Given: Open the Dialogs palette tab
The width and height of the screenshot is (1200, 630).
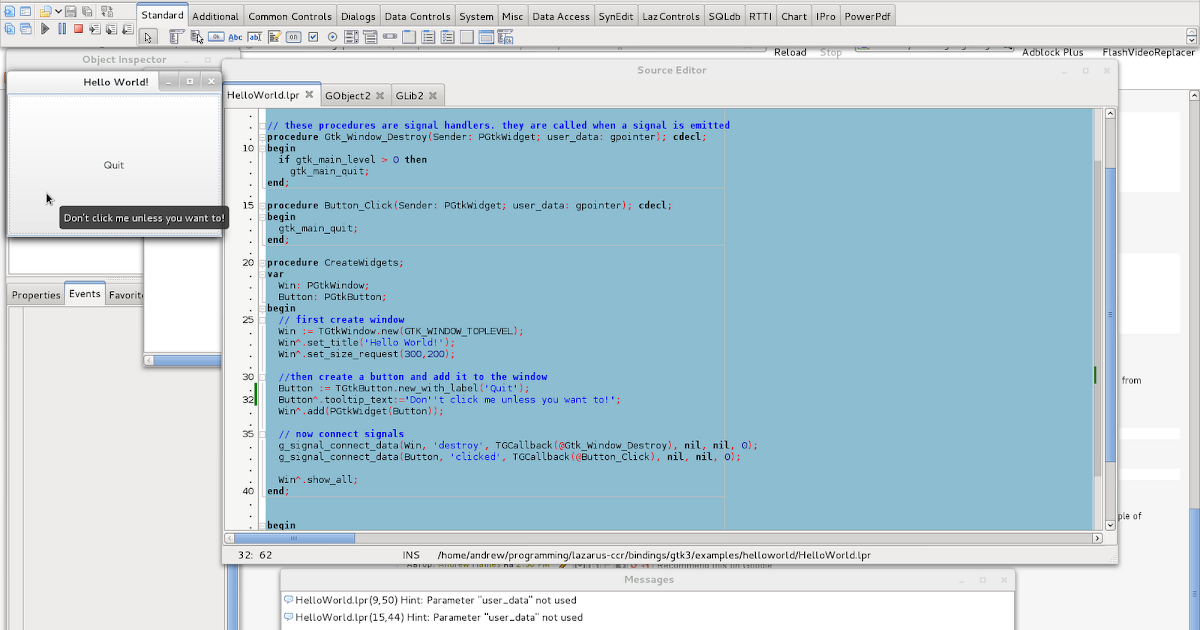Looking at the screenshot, I should click(x=358, y=16).
